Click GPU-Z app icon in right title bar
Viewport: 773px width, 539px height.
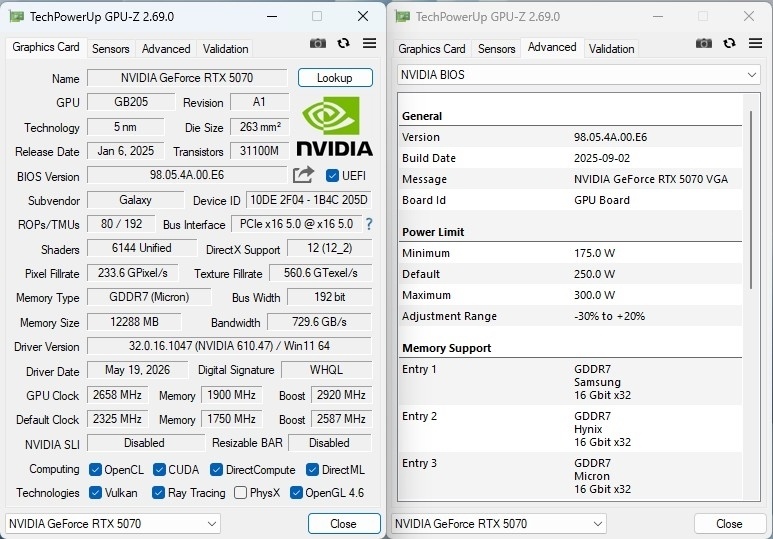pyautogui.click(x=403, y=17)
